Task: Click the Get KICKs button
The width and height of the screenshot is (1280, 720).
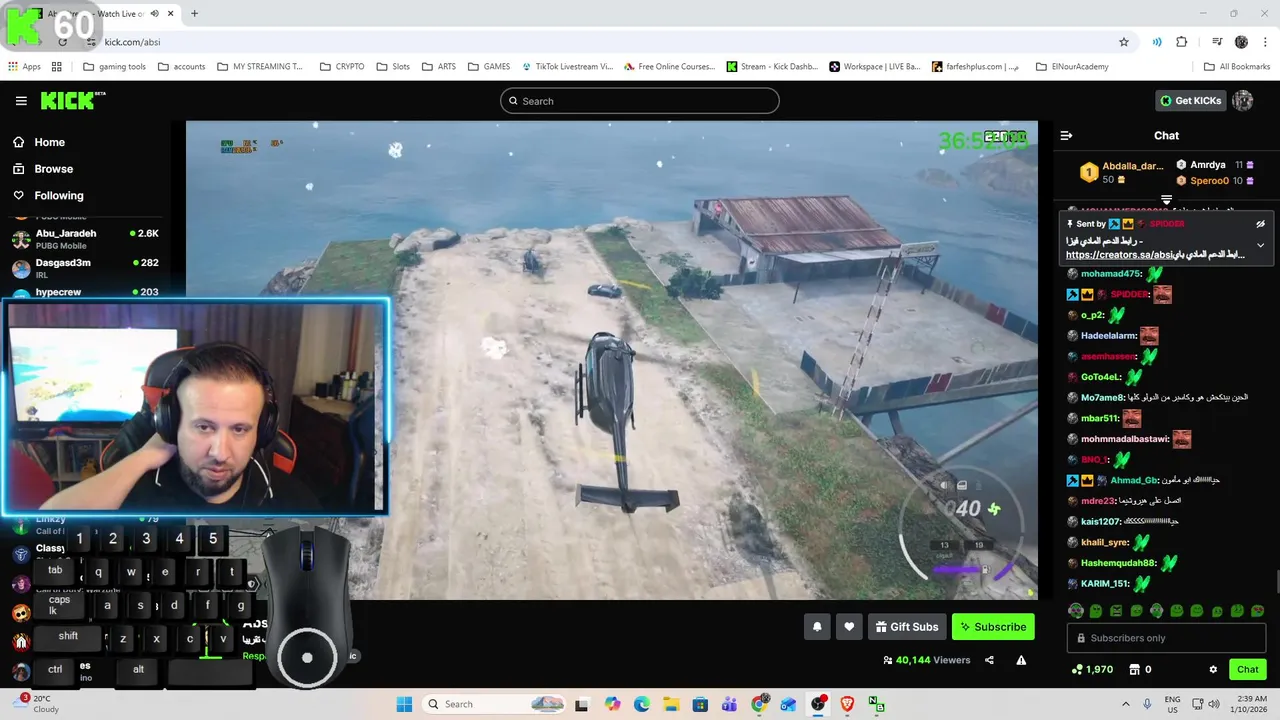Action: tap(1190, 100)
